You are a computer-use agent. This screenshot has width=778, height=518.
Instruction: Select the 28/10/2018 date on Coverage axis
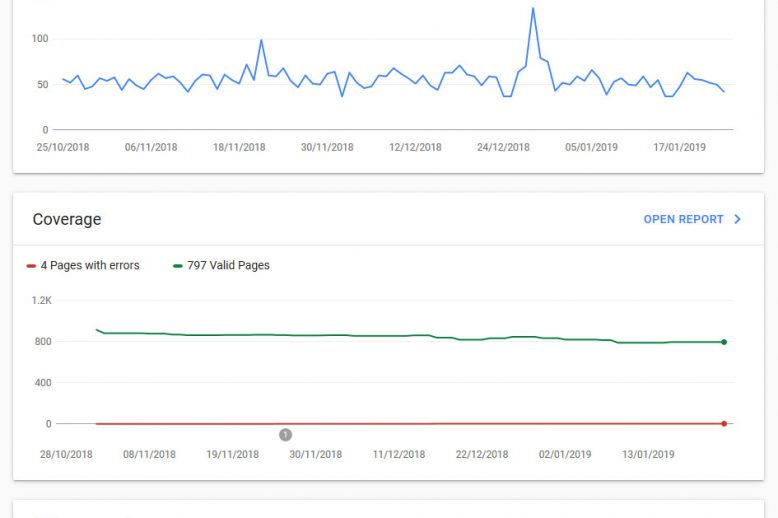click(x=66, y=454)
